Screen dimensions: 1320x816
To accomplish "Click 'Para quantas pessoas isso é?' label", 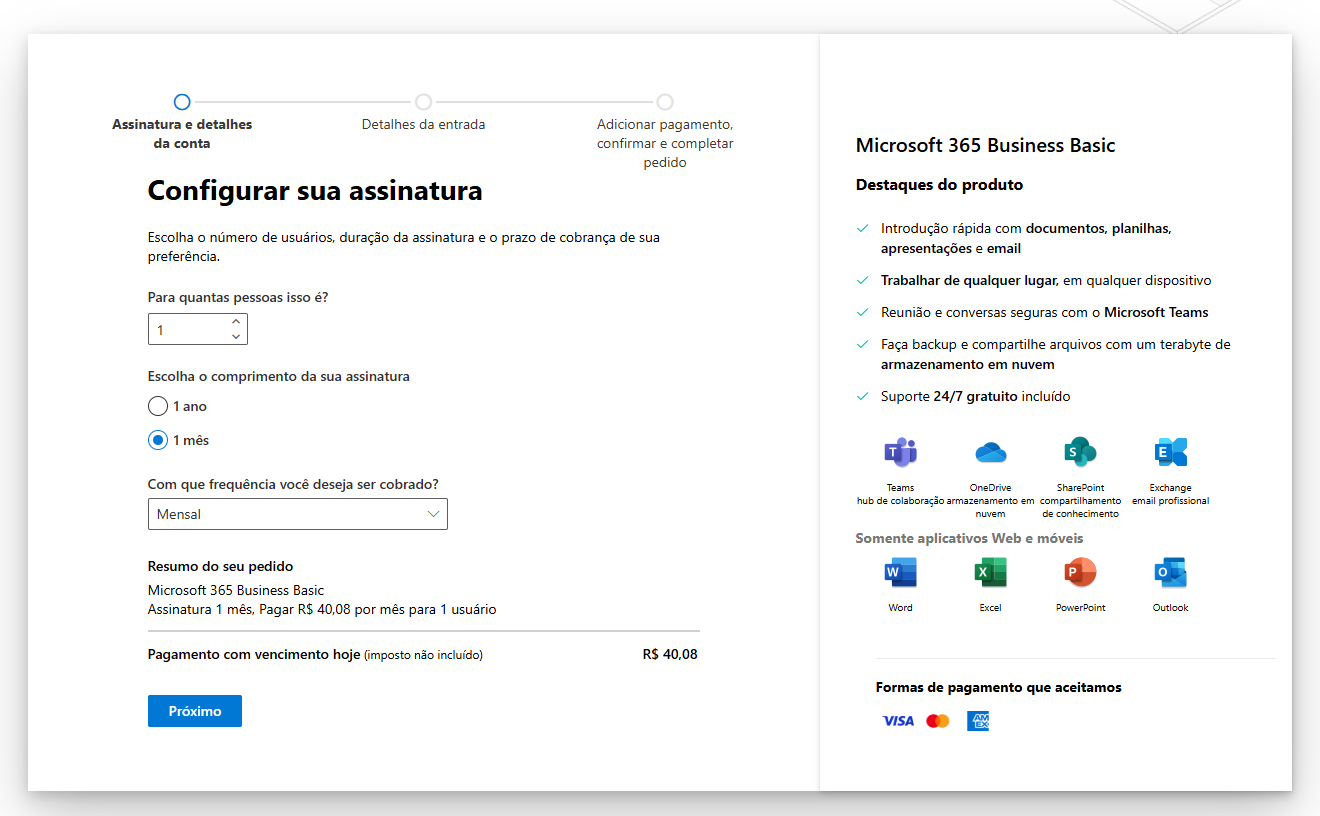I will (238, 297).
